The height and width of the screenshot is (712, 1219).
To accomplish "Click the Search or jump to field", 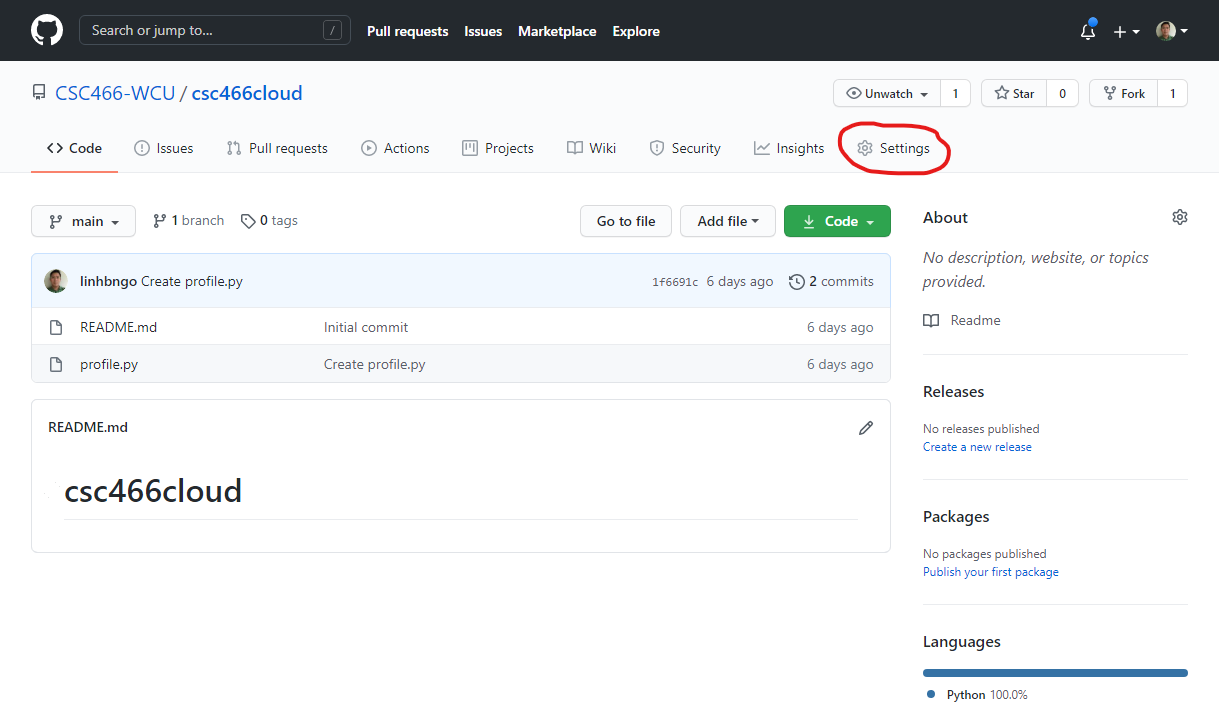I will point(214,30).
